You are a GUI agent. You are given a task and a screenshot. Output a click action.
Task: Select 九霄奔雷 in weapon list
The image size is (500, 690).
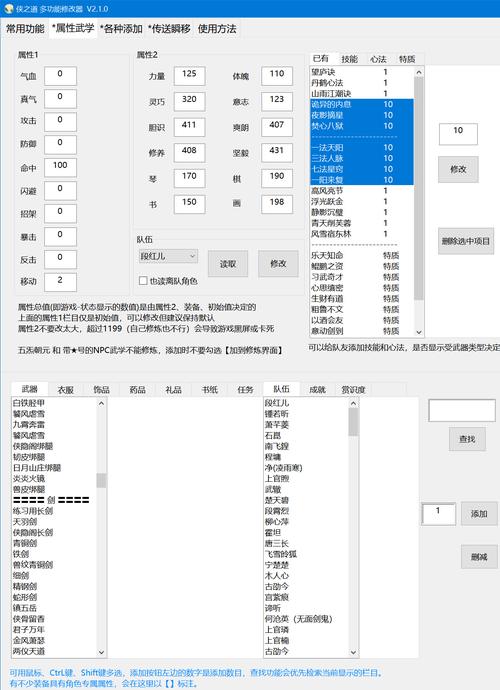(x=54, y=425)
